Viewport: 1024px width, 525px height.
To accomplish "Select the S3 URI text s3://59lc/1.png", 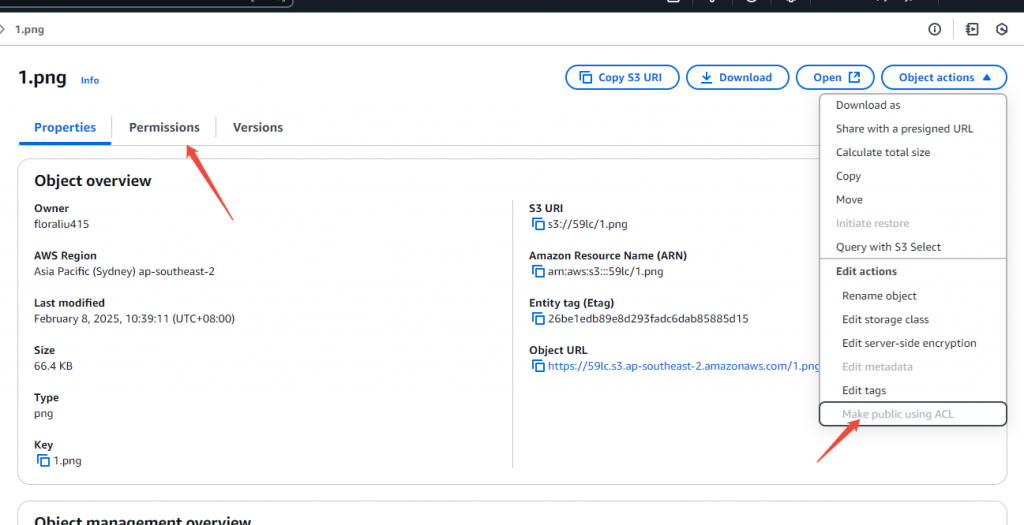I will [x=588, y=225].
